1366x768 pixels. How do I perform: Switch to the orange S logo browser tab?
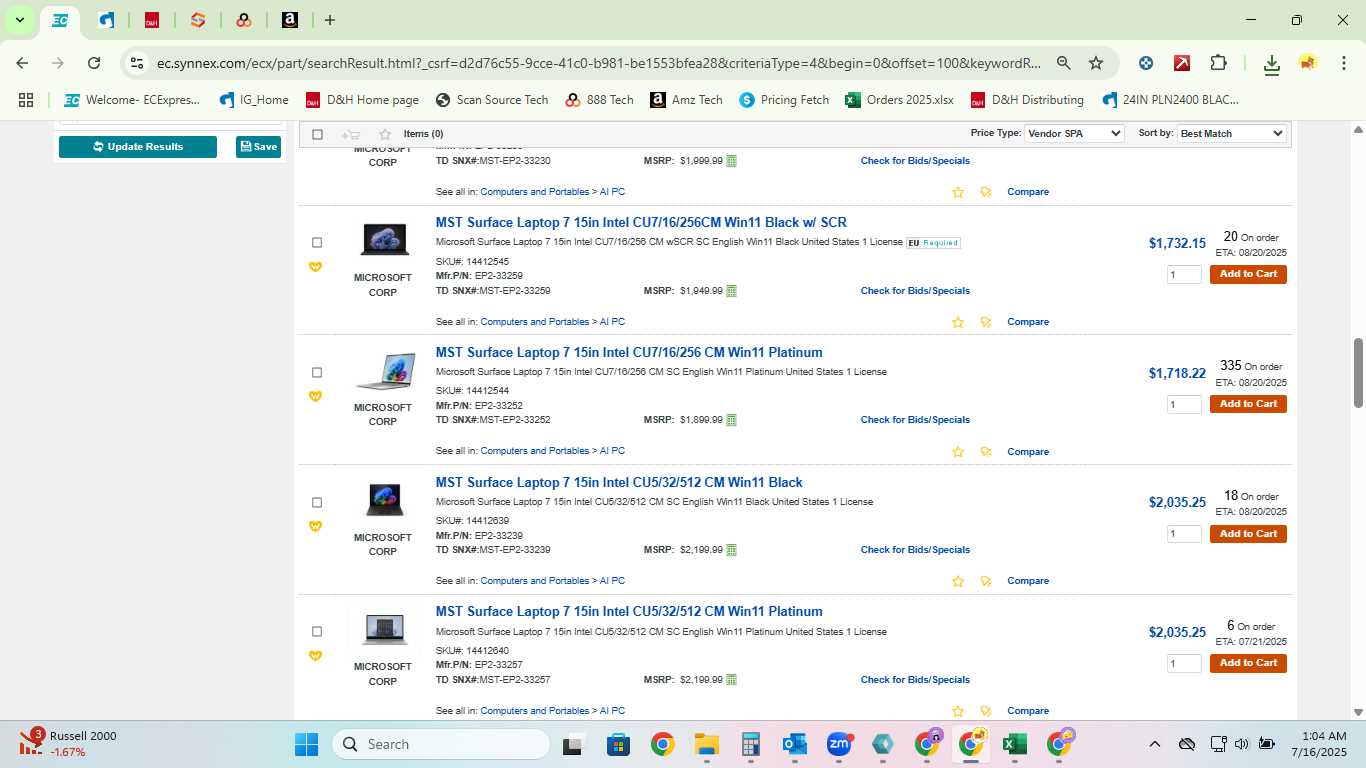[x=198, y=20]
